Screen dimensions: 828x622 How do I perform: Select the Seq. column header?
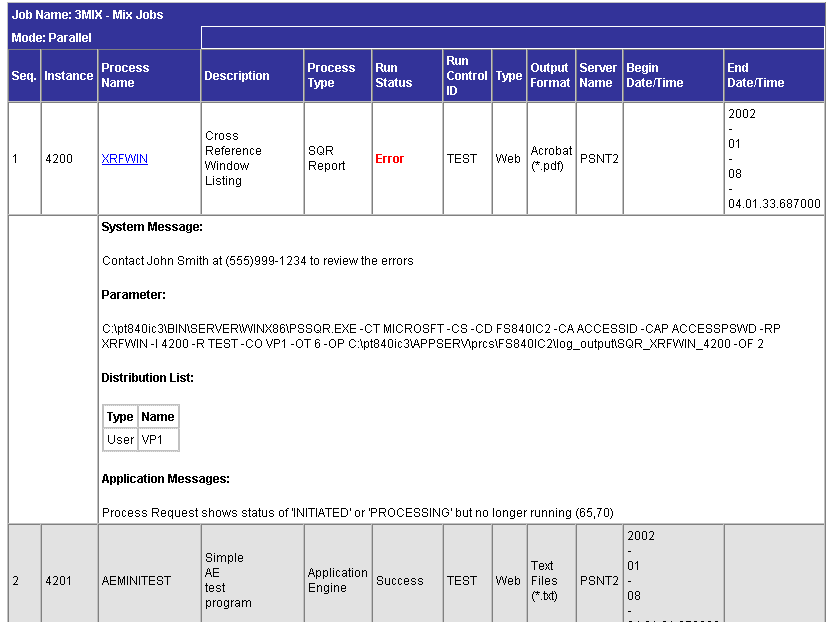(23, 75)
